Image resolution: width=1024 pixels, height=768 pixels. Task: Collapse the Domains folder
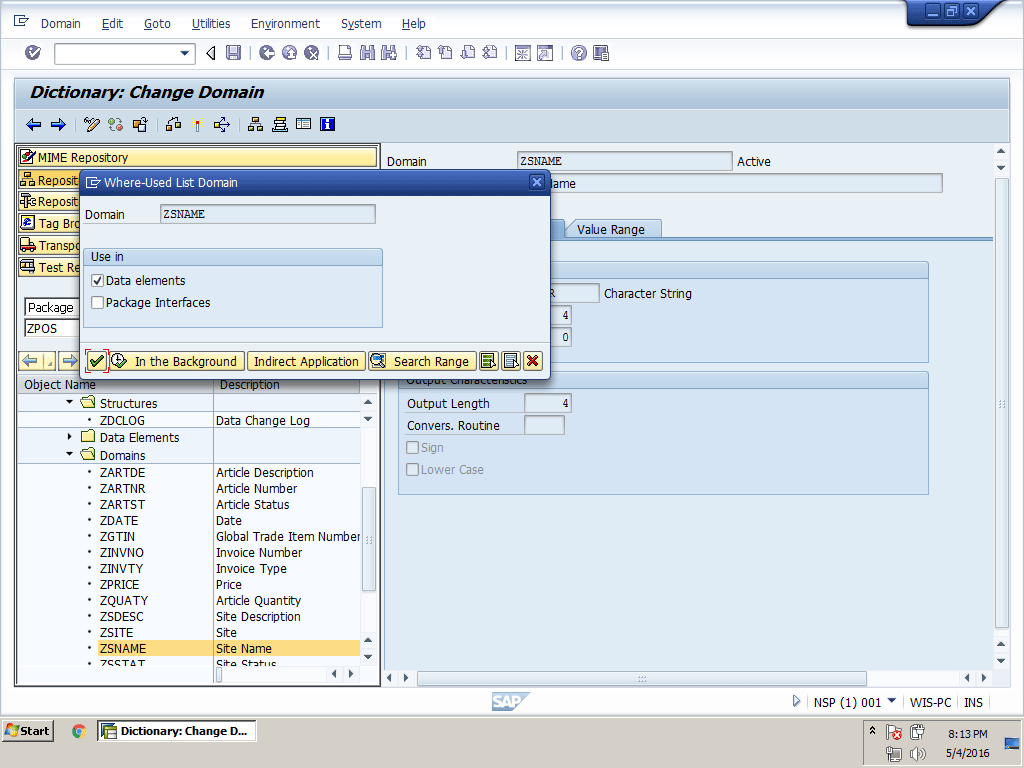70,455
